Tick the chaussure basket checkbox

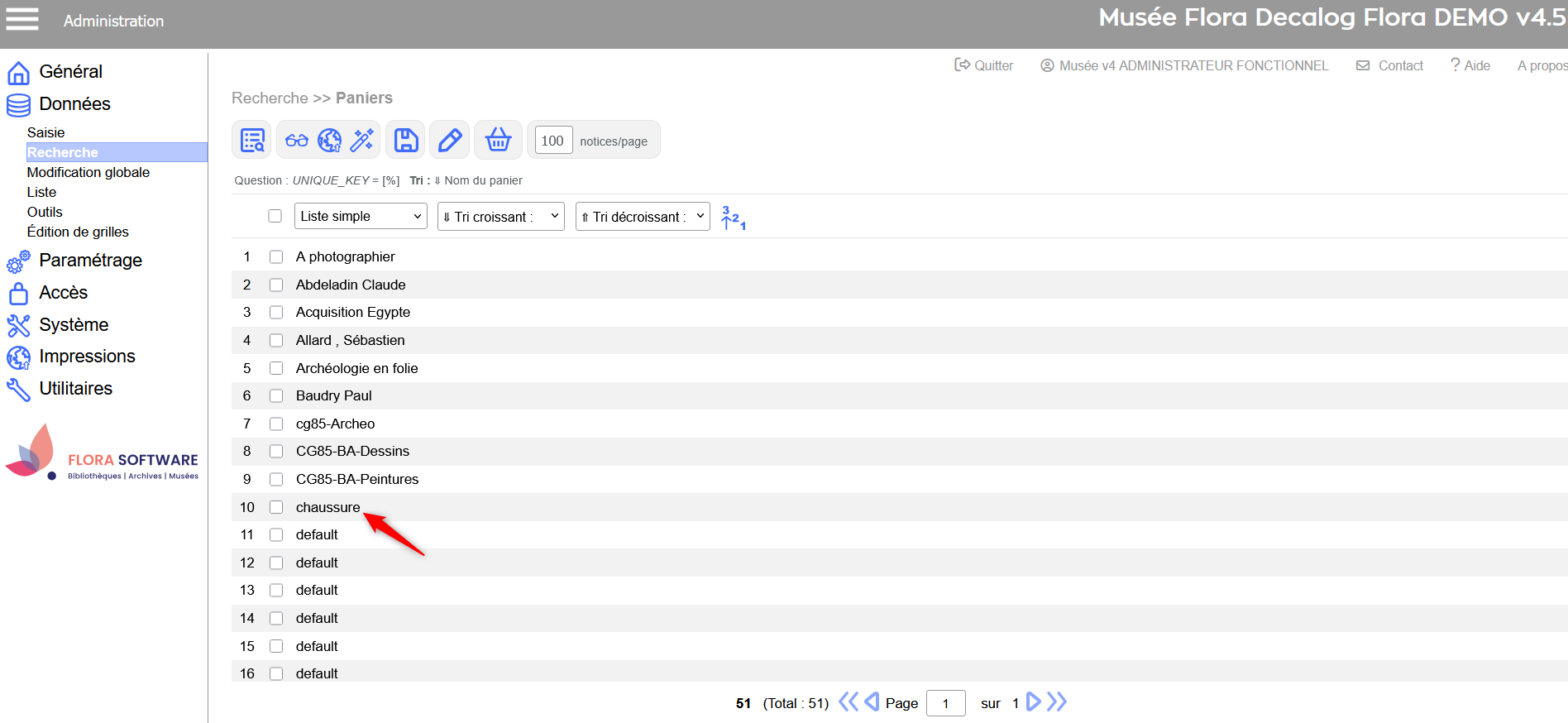point(276,507)
